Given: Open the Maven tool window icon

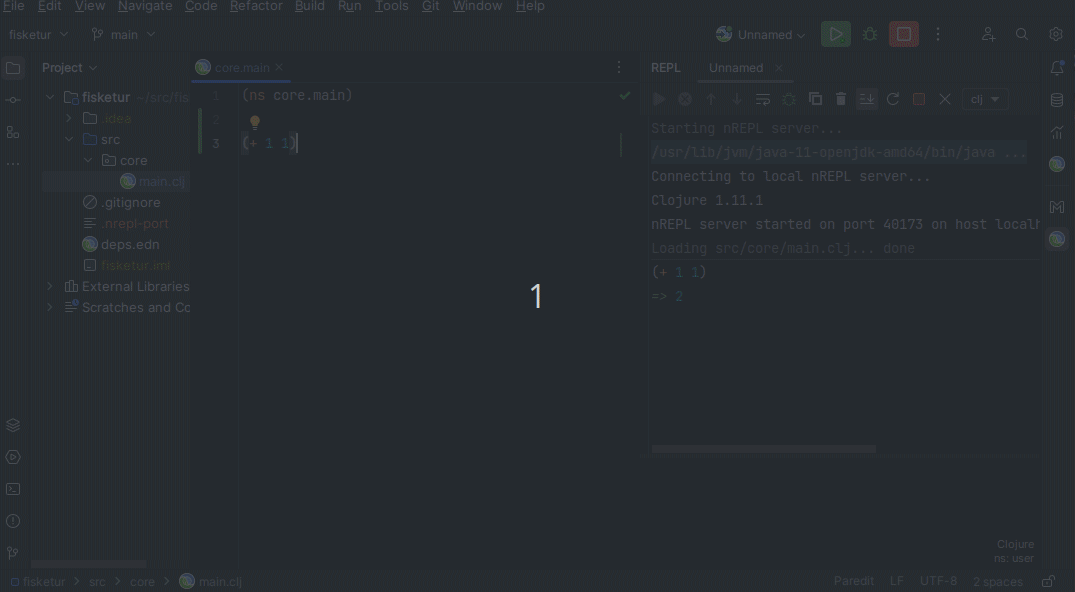Looking at the screenshot, I should tap(1057, 207).
